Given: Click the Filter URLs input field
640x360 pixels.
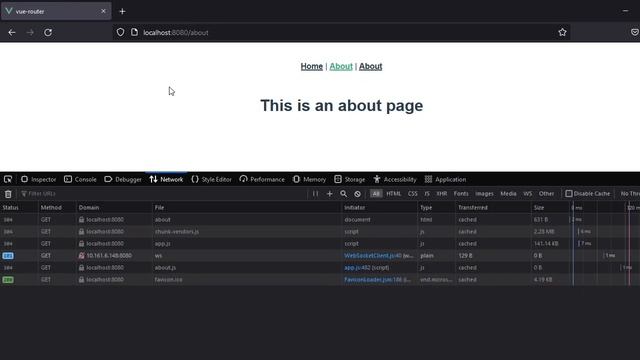Looking at the screenshot, I should (x=163, y=194).
